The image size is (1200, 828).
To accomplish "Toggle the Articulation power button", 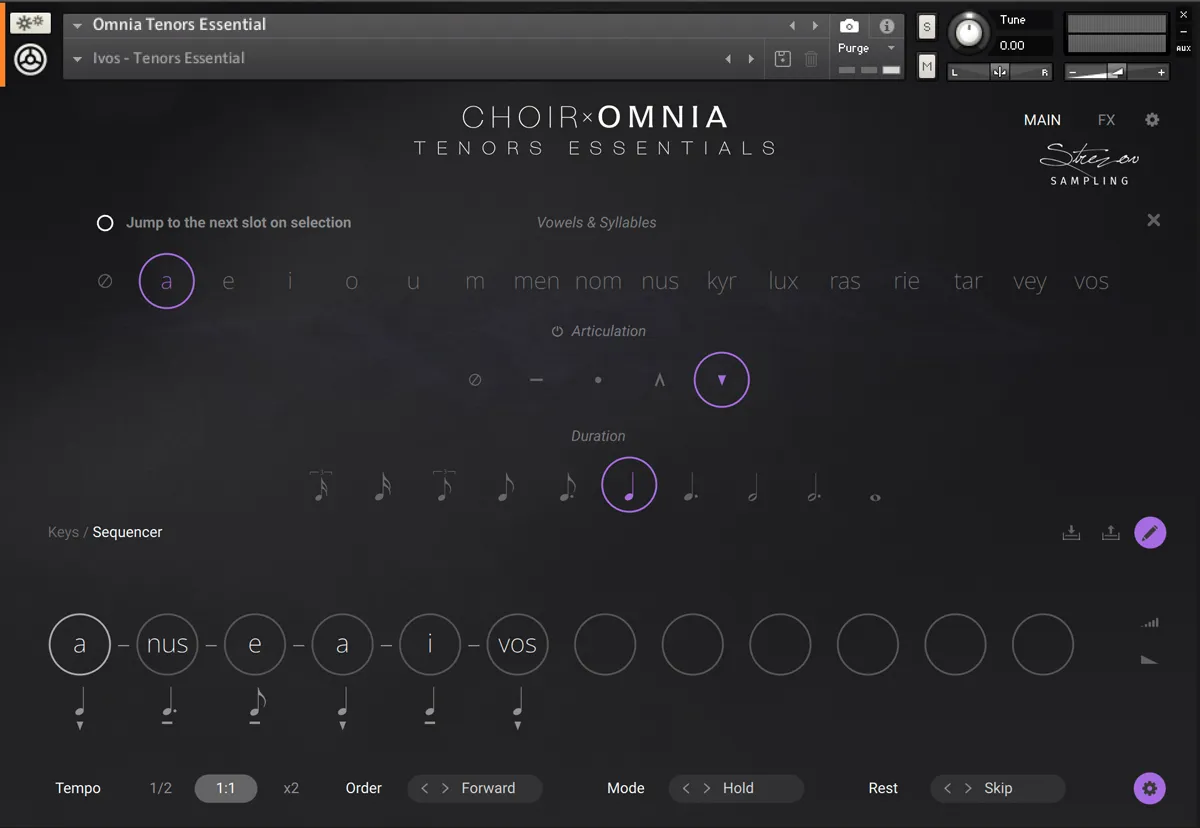I will click(557, 332).
